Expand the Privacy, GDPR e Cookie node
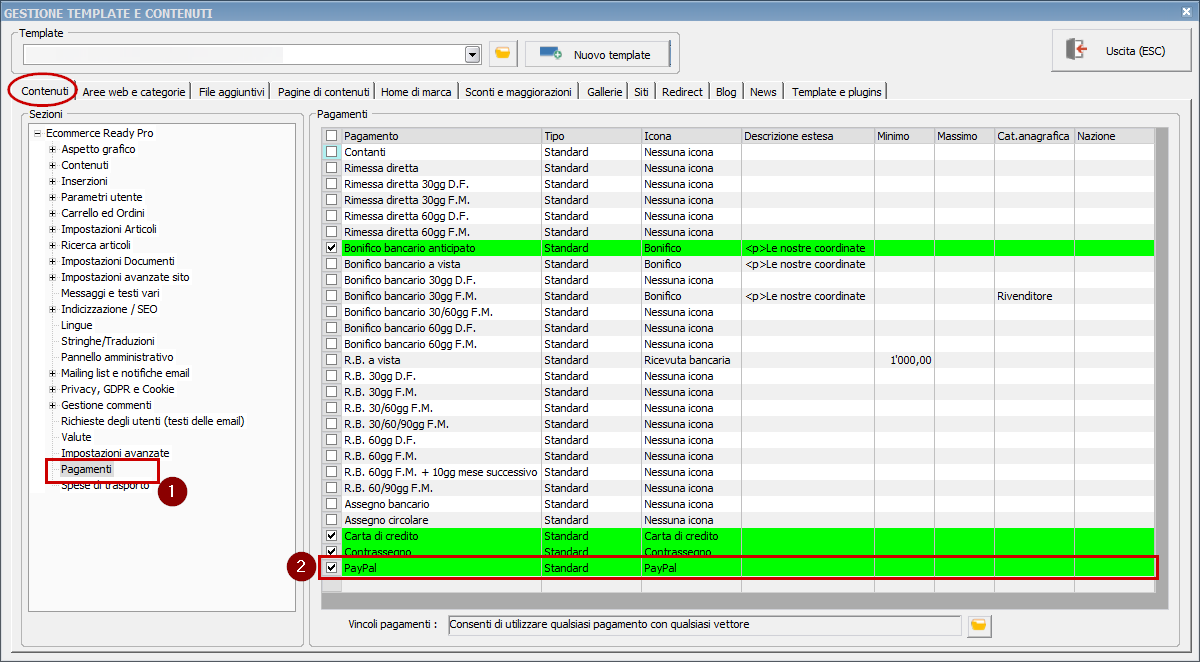The width and height of the screenshot is (1200, 662). click(x=53, y=389)
